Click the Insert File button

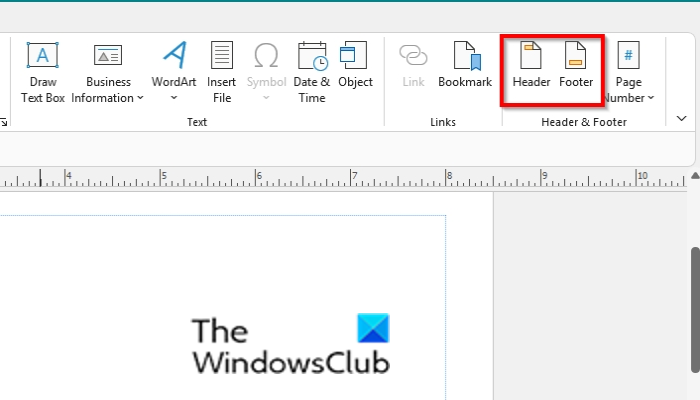click(x=221, y=73)
